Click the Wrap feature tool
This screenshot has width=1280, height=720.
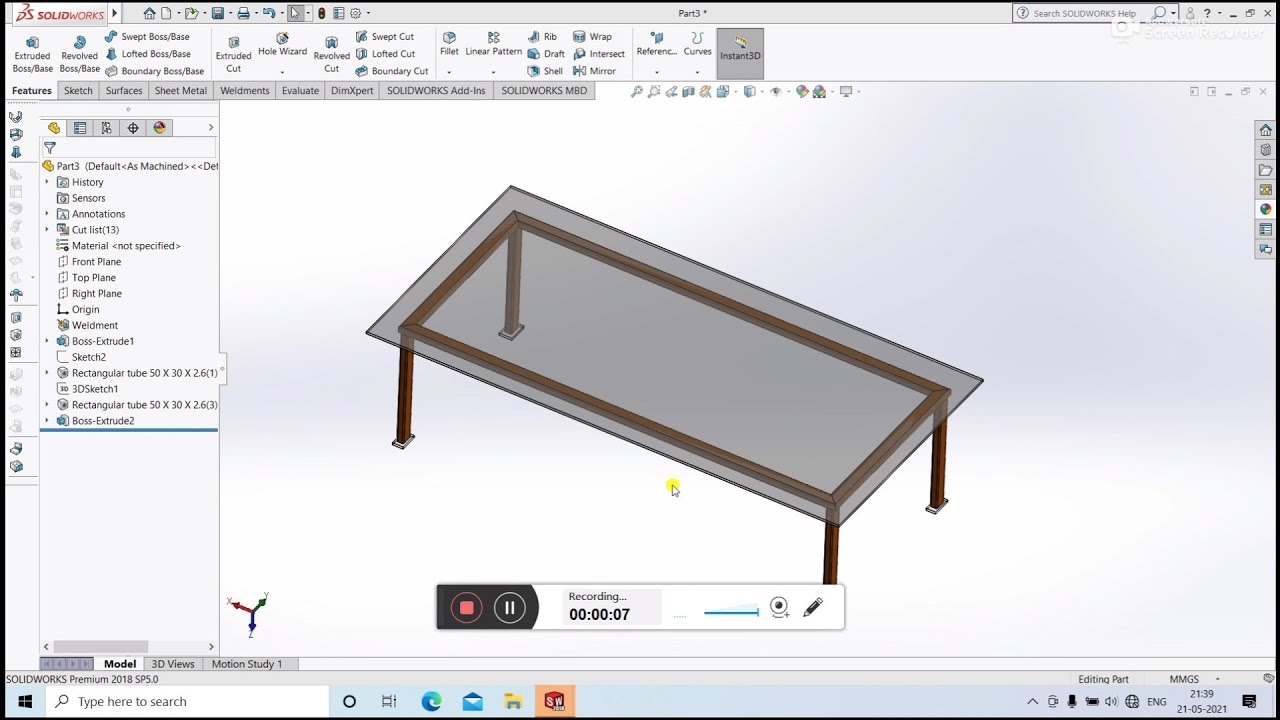click(592, 37)
